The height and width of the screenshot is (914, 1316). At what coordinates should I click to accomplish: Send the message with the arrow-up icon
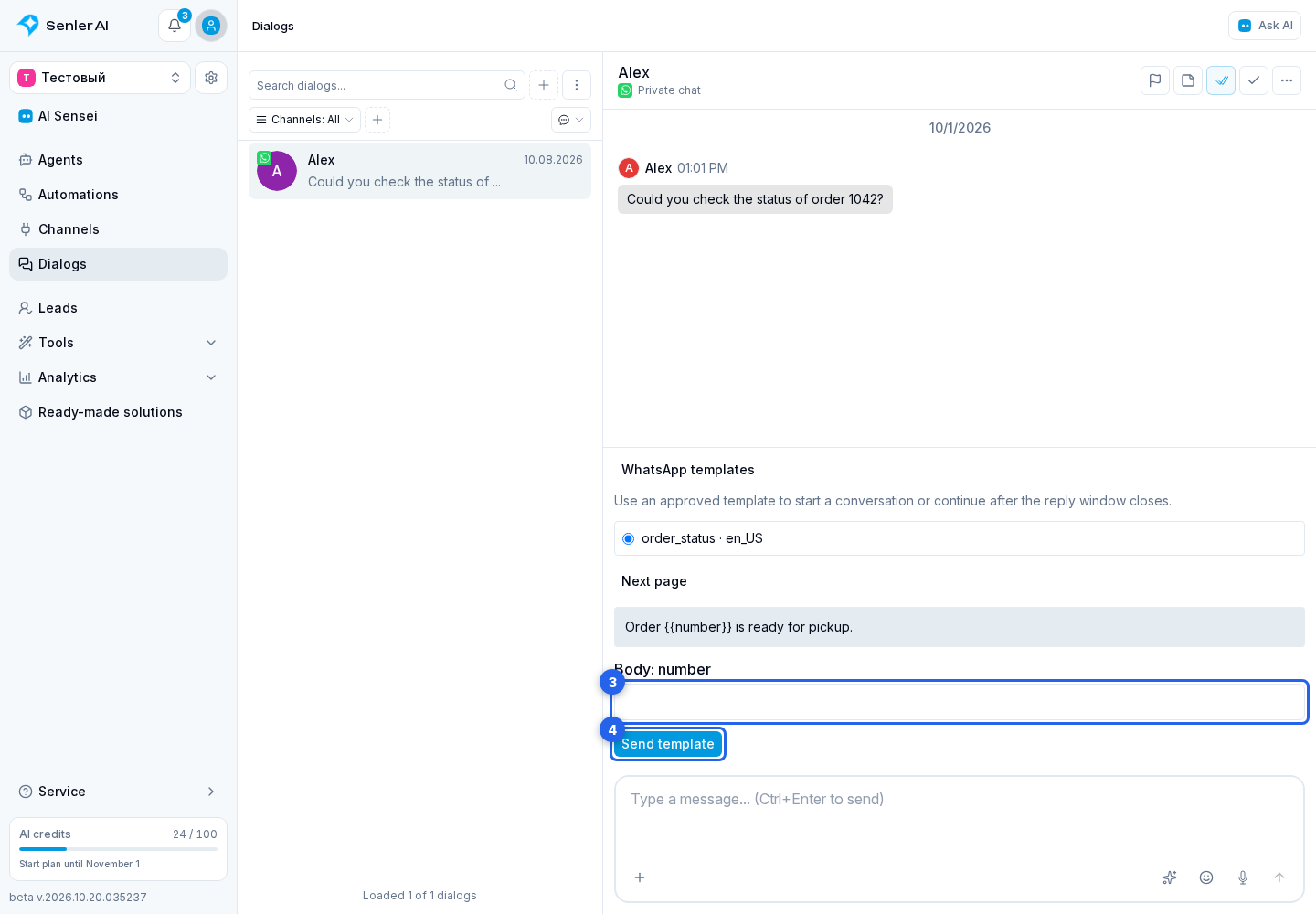(1279, 877)
